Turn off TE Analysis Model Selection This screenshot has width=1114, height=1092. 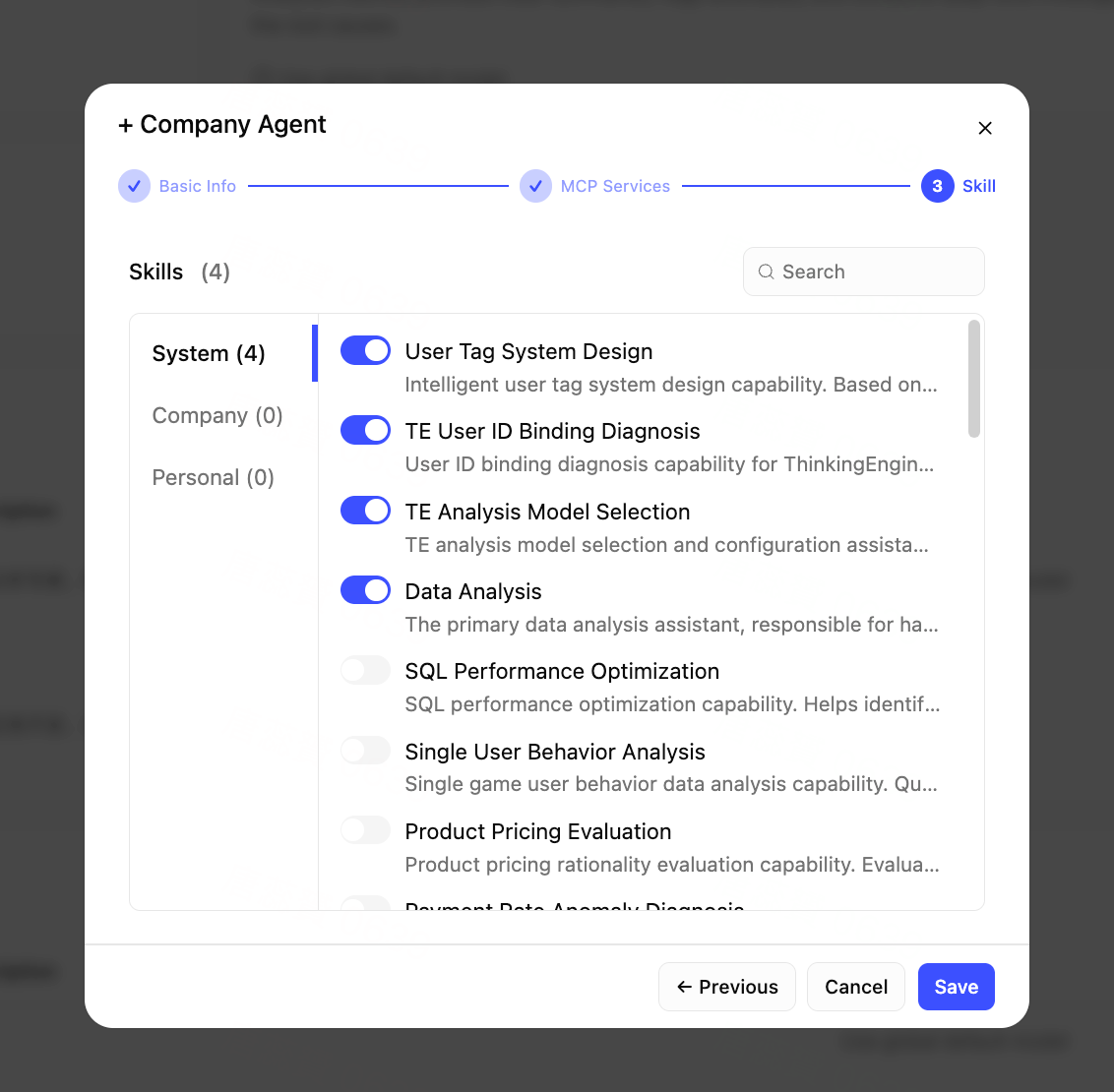point(365,511)
